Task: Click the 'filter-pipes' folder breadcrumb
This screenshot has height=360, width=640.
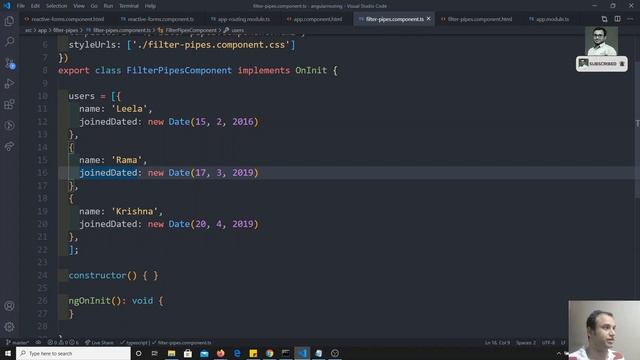Action: tap(65, 30)
